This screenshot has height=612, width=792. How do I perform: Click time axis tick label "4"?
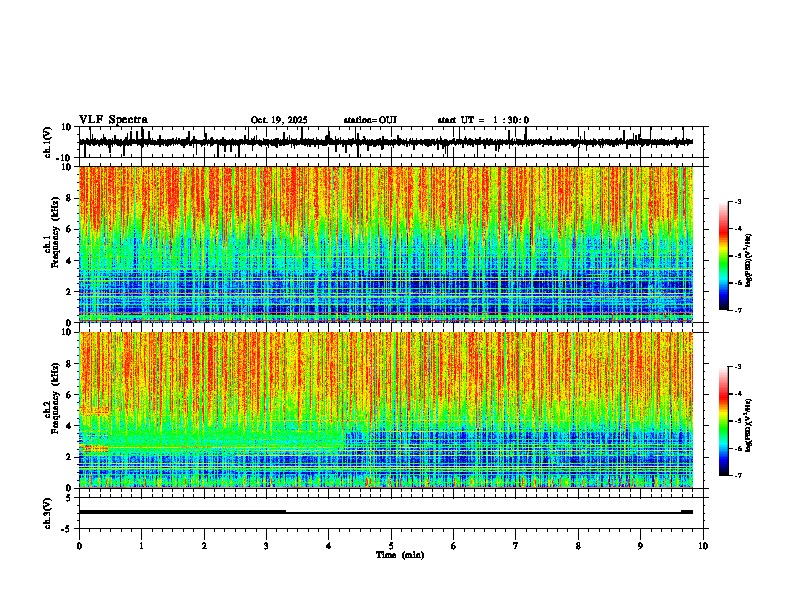(x=329, y=546)
